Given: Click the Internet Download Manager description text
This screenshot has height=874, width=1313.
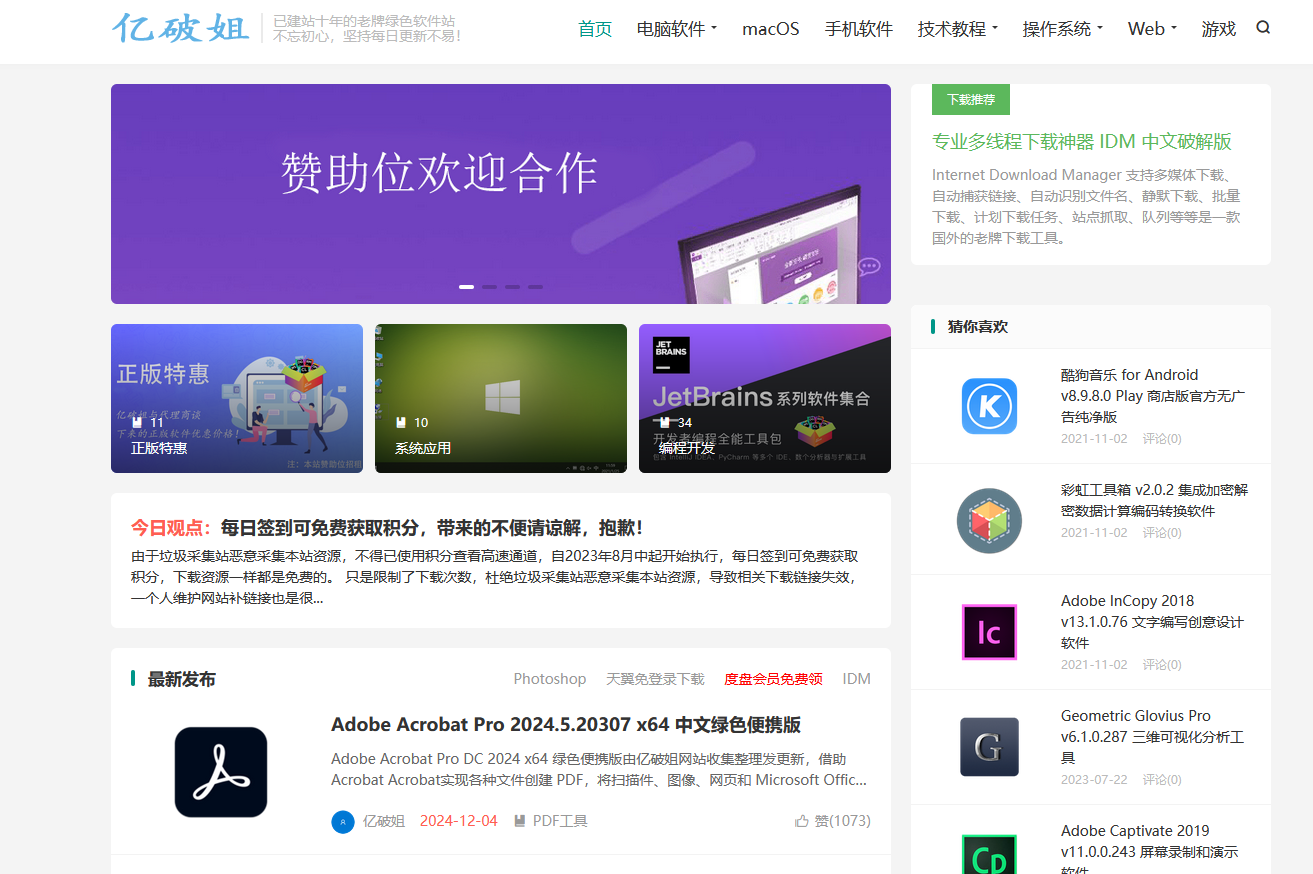Looking at the screenshot, I should [1086, 206].
